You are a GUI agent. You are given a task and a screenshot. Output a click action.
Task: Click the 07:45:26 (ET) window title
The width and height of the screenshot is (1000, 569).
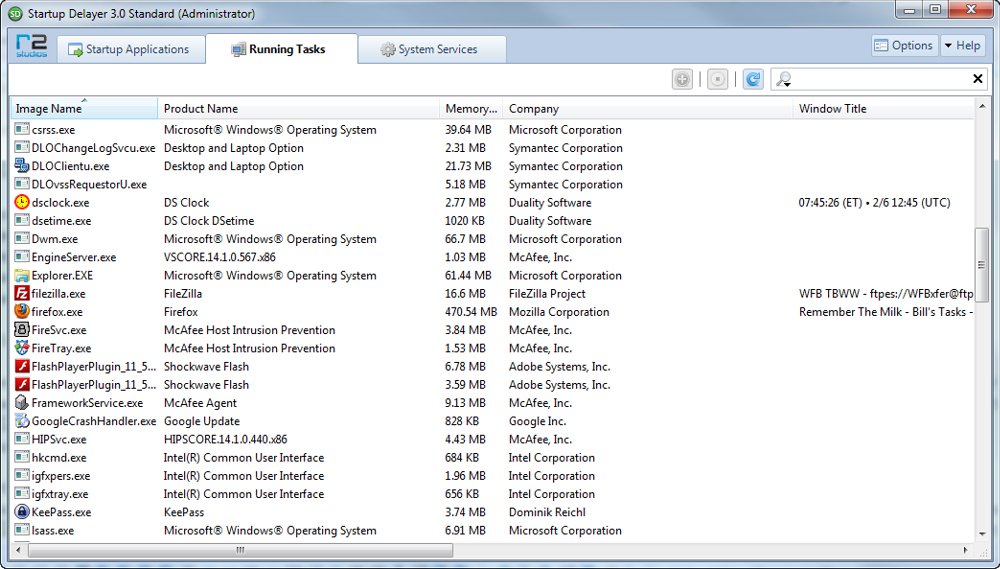(x=874, y=203)
